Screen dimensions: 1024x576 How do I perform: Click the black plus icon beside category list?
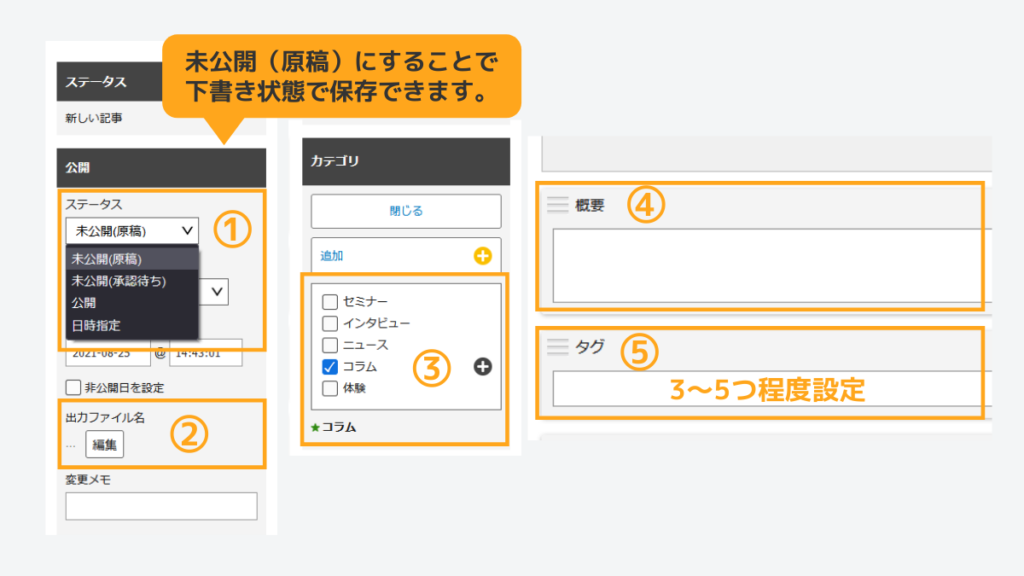[x=483, y=367]
